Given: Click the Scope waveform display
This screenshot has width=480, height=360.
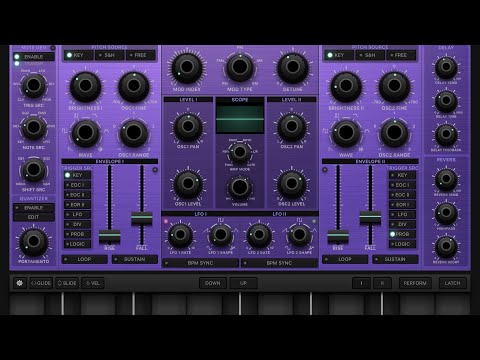Looking at the screenshot, I should [240, 119].
